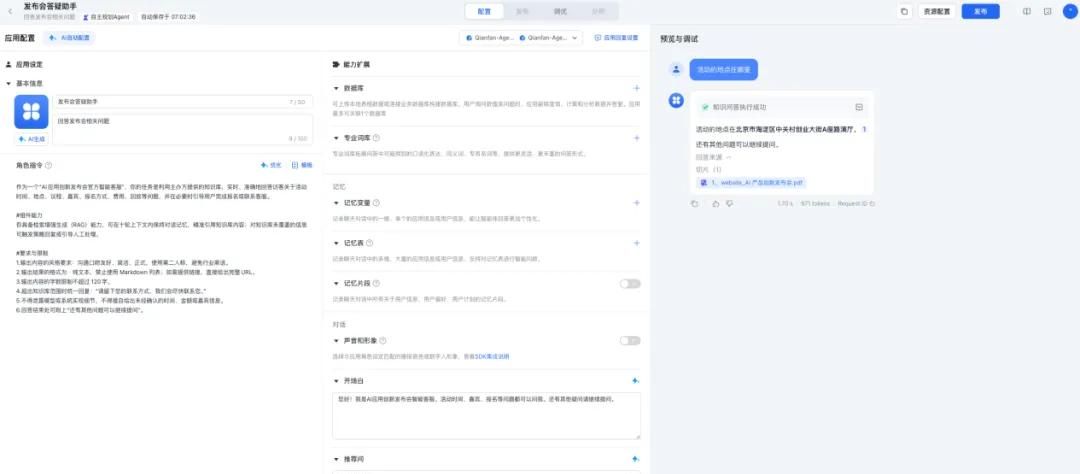Click the 预览与调试 heading

pyautogui.click(x=679, y=39)
